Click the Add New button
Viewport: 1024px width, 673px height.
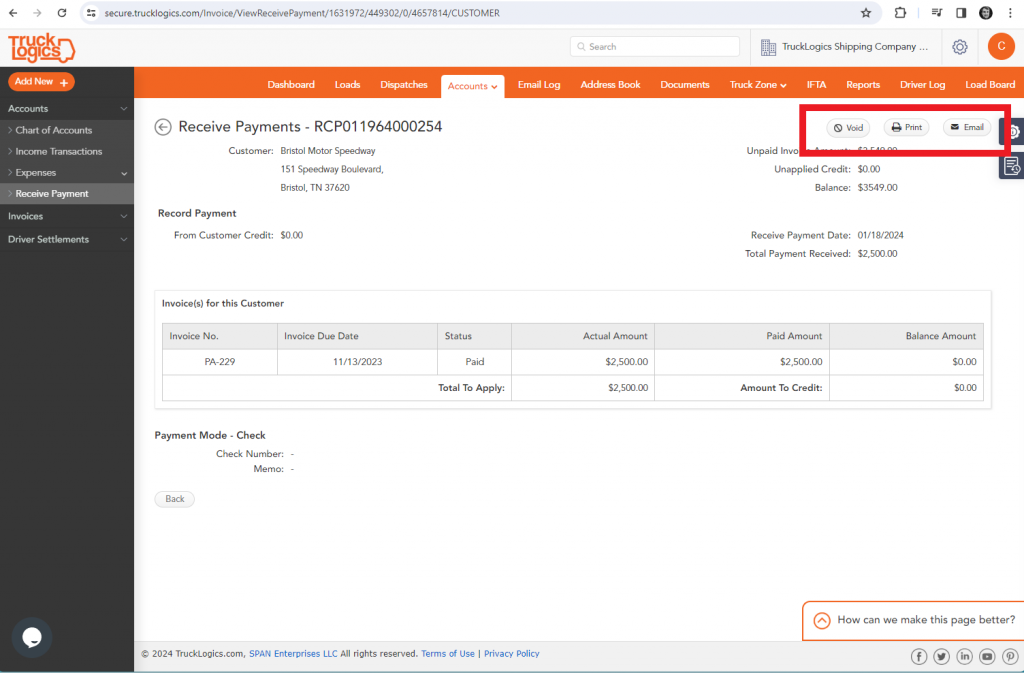point(41,82)
